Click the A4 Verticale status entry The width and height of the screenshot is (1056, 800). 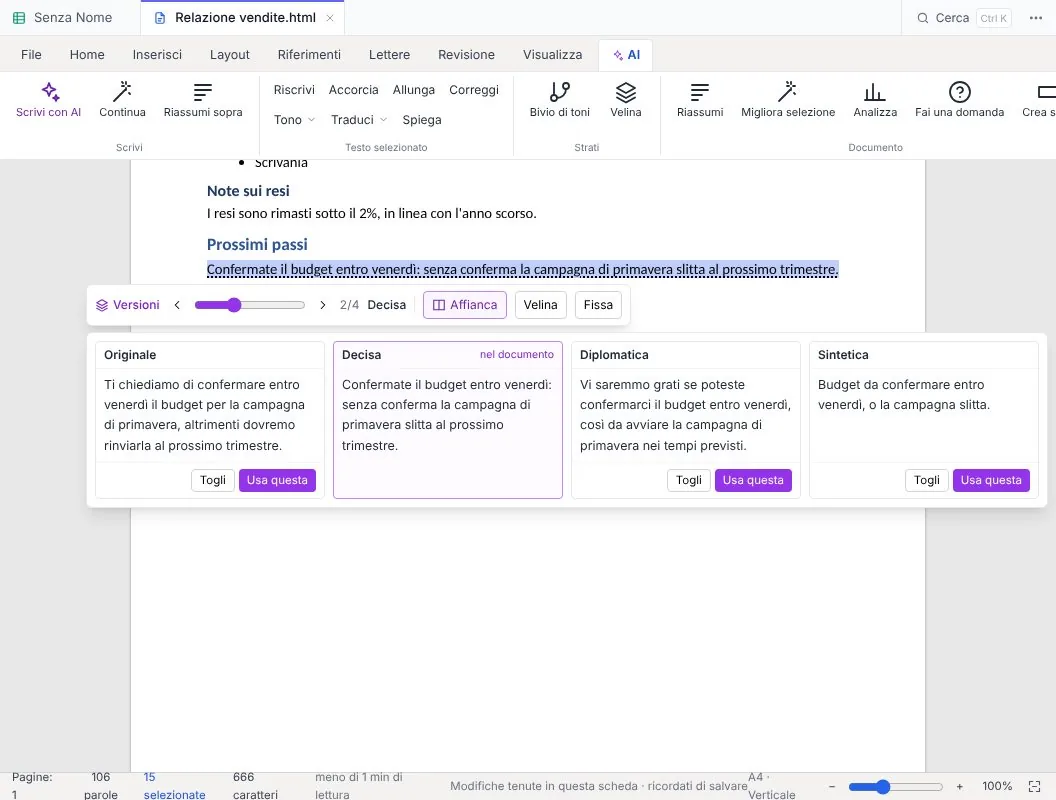click(772, 786)
